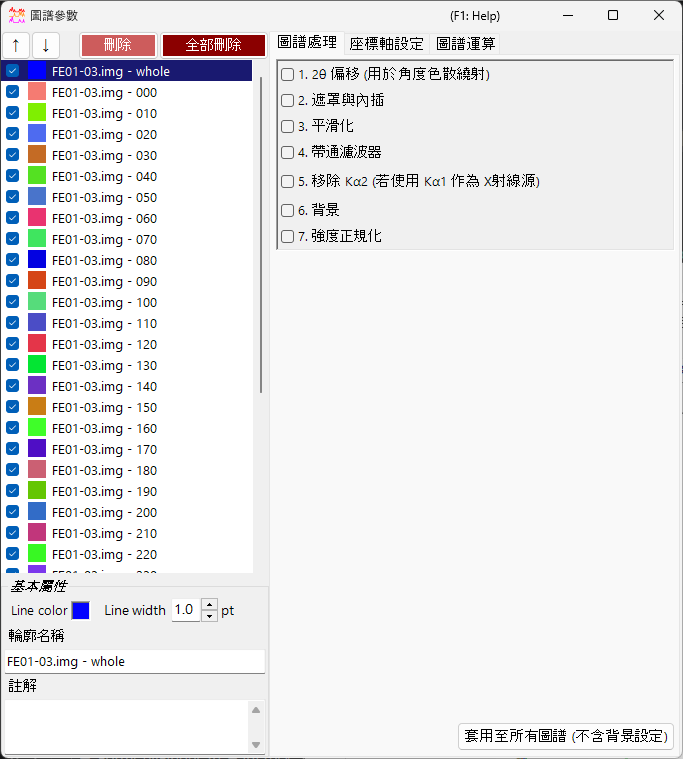This screenshot has width=683, height=759.
Task: Maximize the 圖譜參數 window
Action: [x=613, y=15]
